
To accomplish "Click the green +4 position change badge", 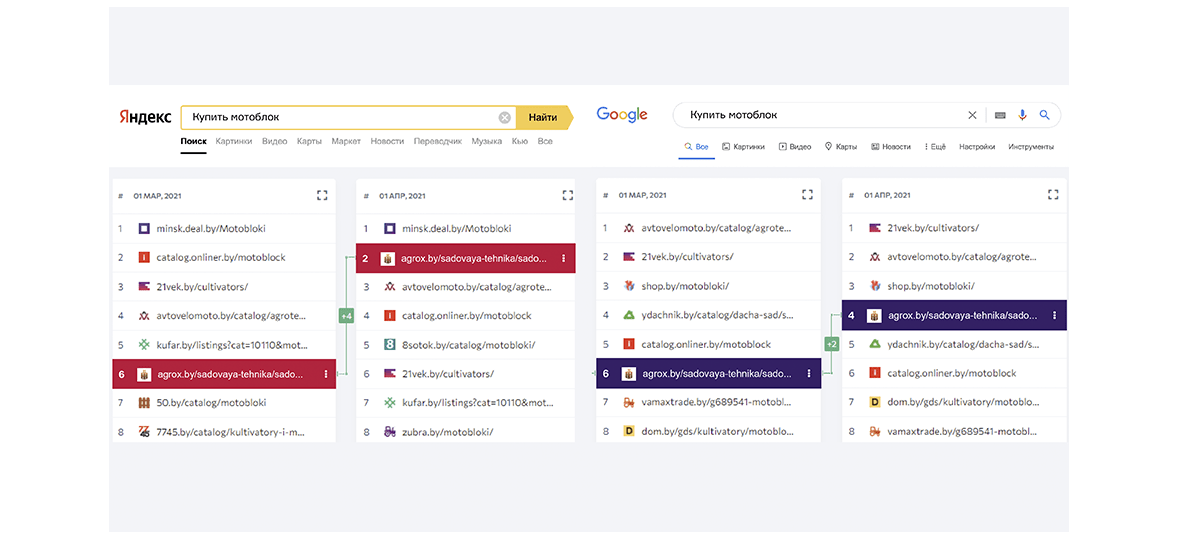I will 346,316.
